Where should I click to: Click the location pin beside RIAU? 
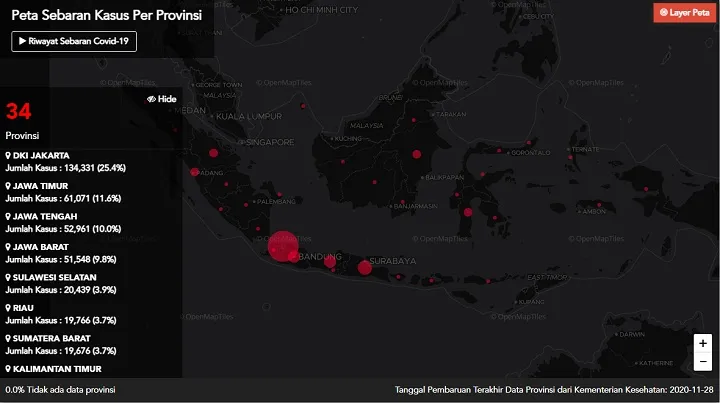[8, 308]
